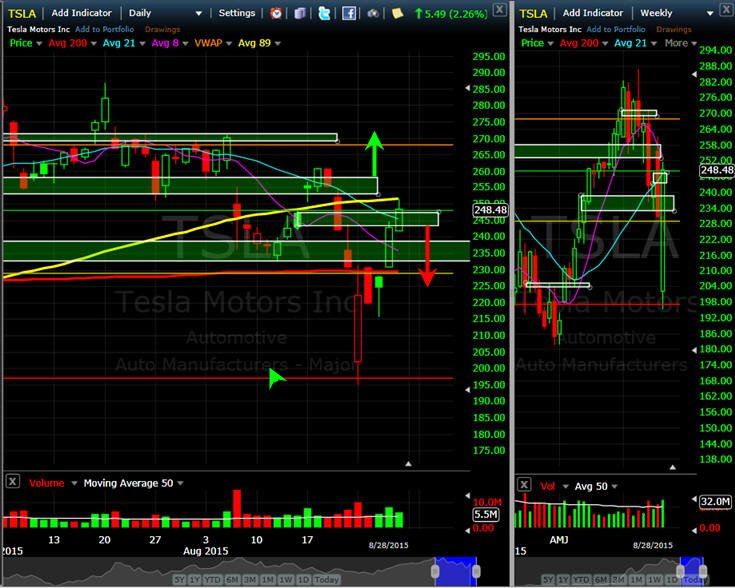Image resolution: width=735 pixels, height=588 pixels.
Task: Click the 8/28/2015 date label on daily chart
Action: 388,545
